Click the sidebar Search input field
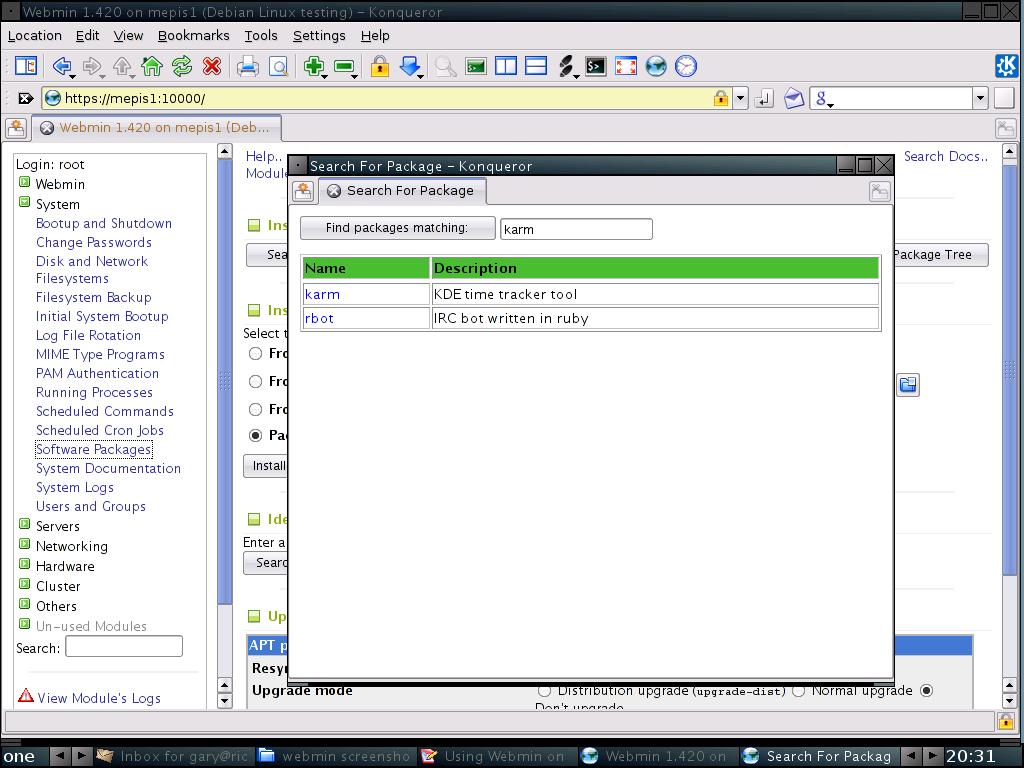This screenshot has width=1024, height=768. click(124, 647)
